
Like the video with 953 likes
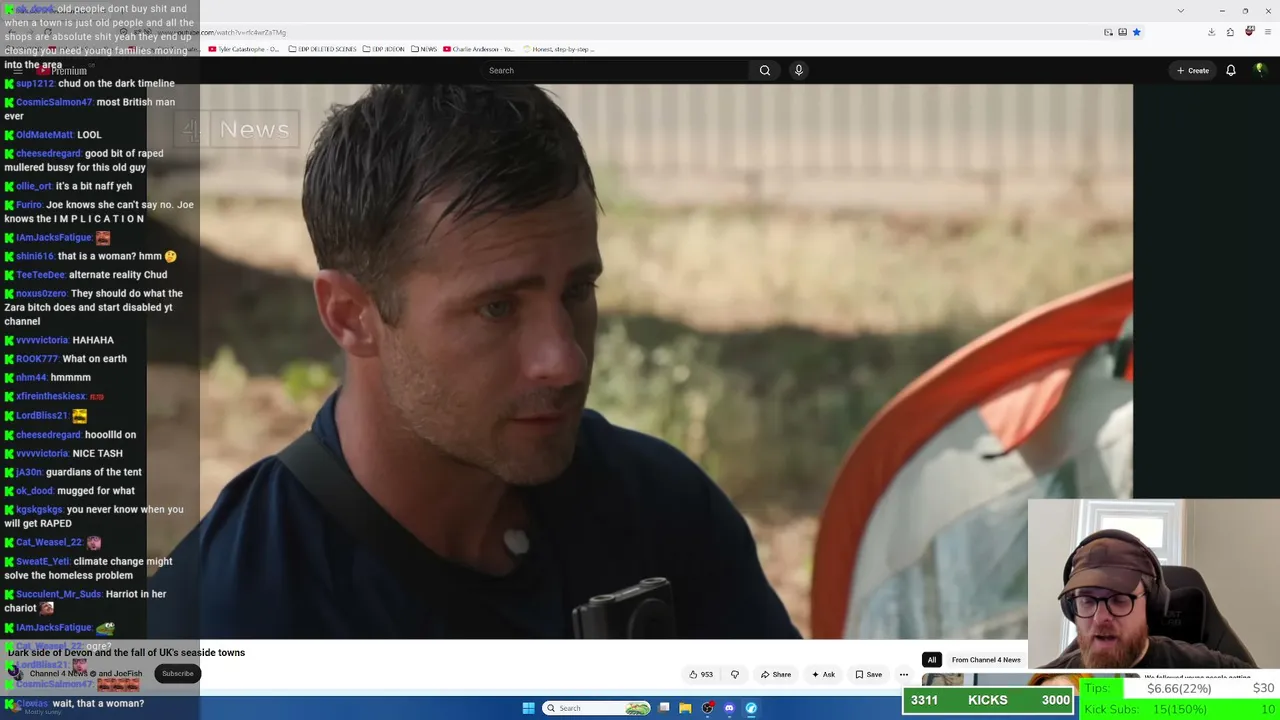click(701, 674)
